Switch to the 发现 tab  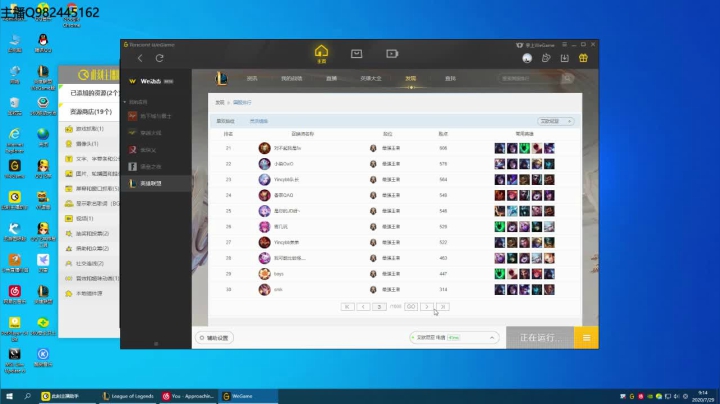click(x=411, y=79)
